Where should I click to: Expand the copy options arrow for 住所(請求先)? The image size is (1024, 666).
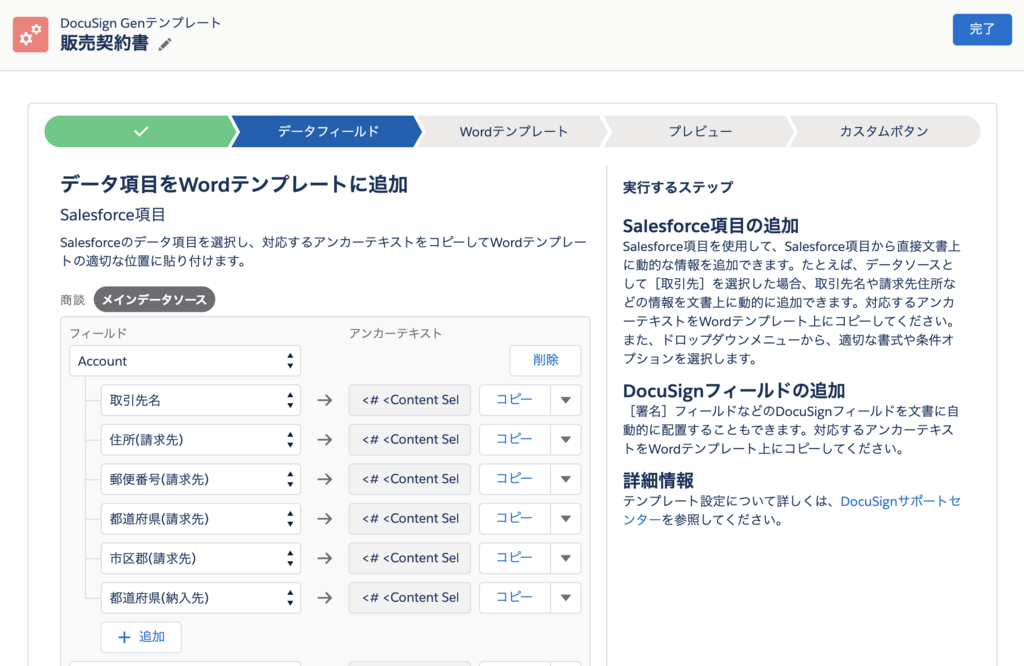[566, 439]
